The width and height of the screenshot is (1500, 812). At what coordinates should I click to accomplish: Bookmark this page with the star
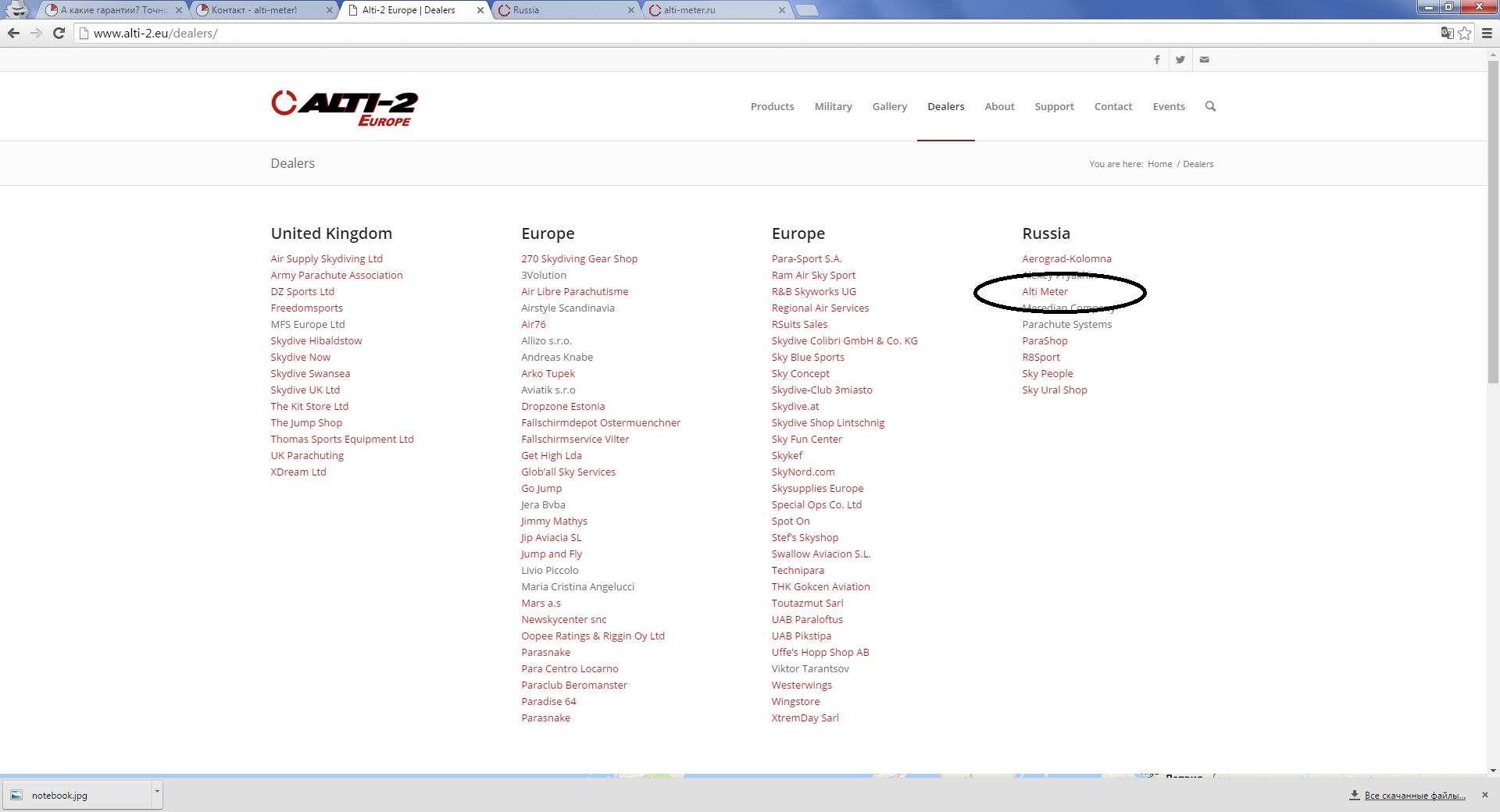[1465, 33]
